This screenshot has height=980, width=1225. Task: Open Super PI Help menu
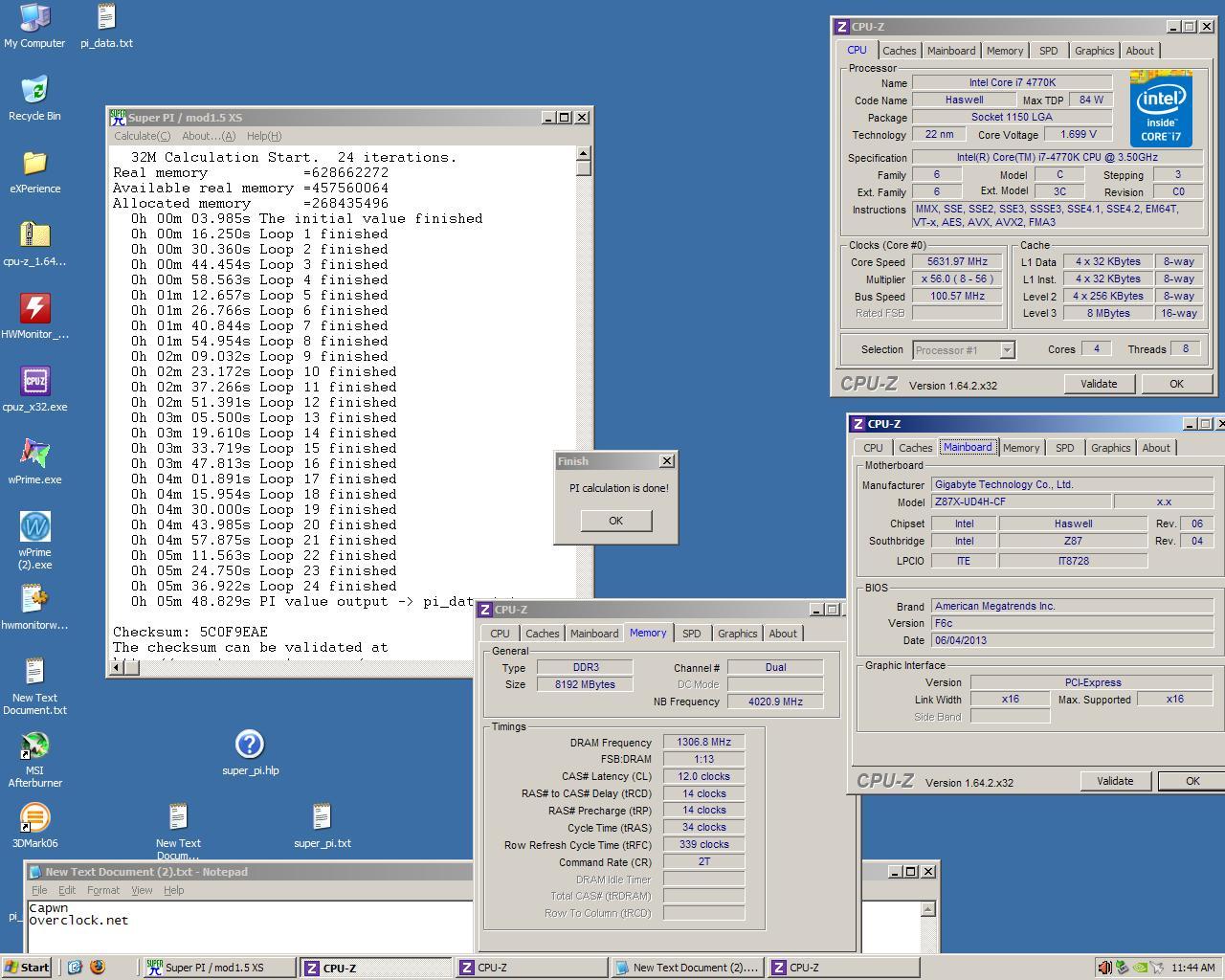[x=263, y=136]
